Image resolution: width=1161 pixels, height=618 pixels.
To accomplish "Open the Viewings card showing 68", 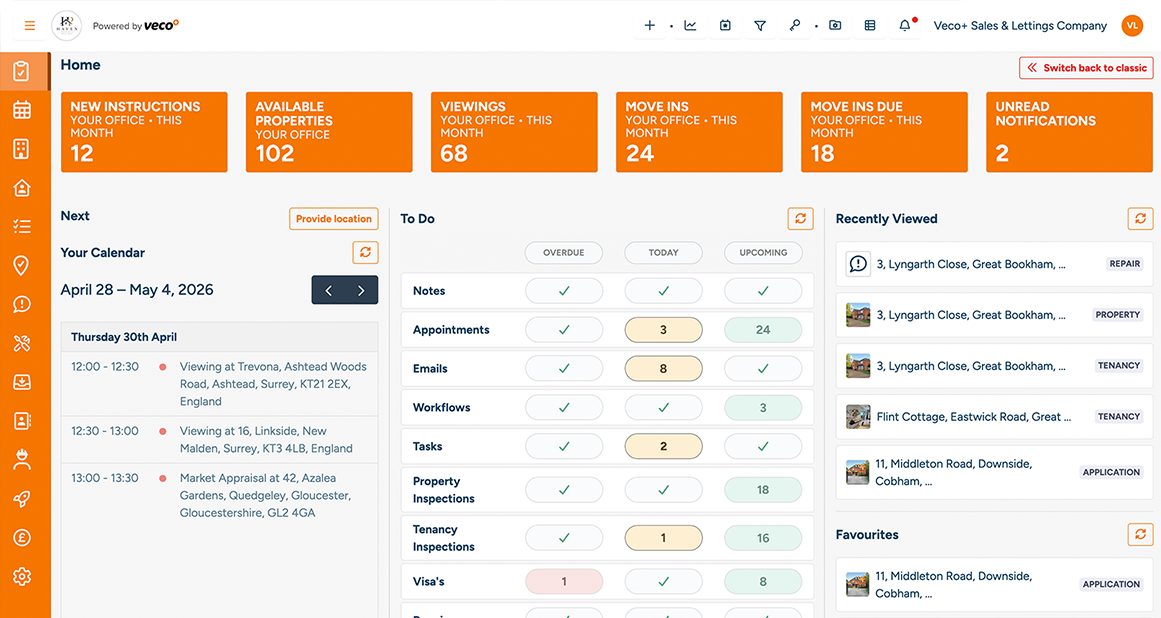I will pyautogui.click(x=515, y=132).
